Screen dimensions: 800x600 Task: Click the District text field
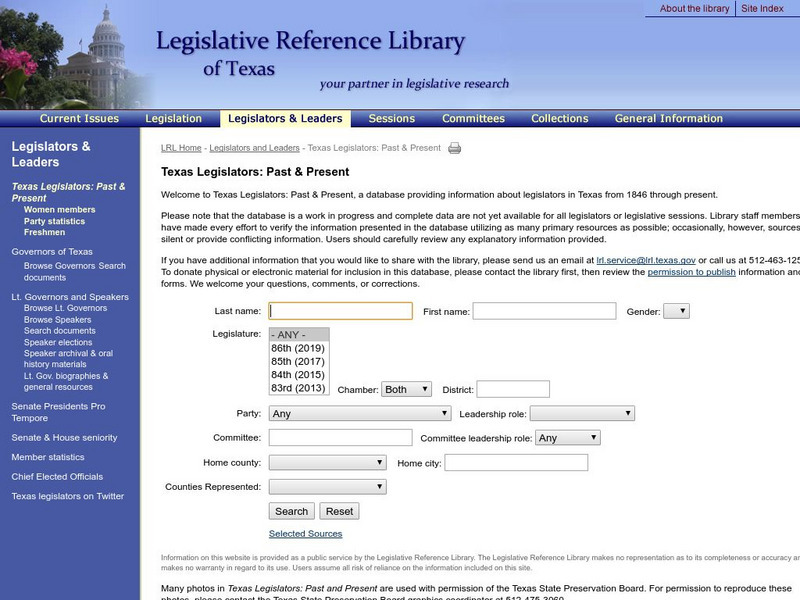512,389
